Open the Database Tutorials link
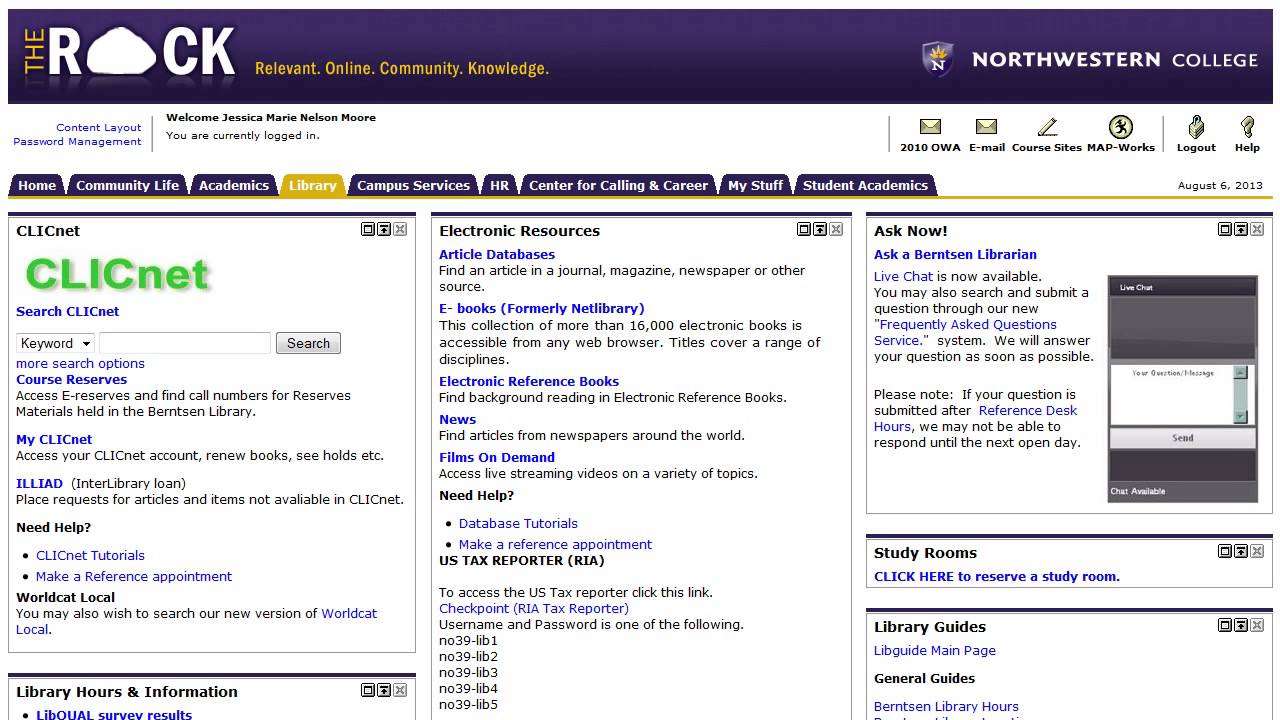 point(518,523)
